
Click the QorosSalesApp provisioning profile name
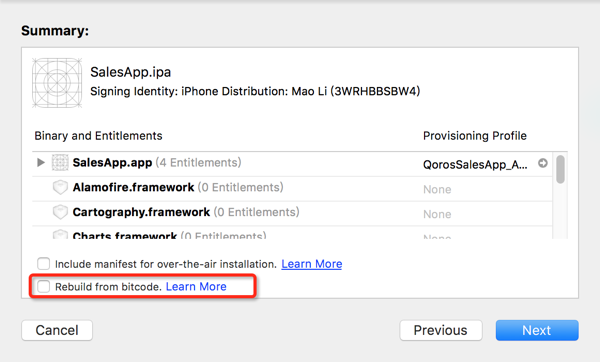475,165
